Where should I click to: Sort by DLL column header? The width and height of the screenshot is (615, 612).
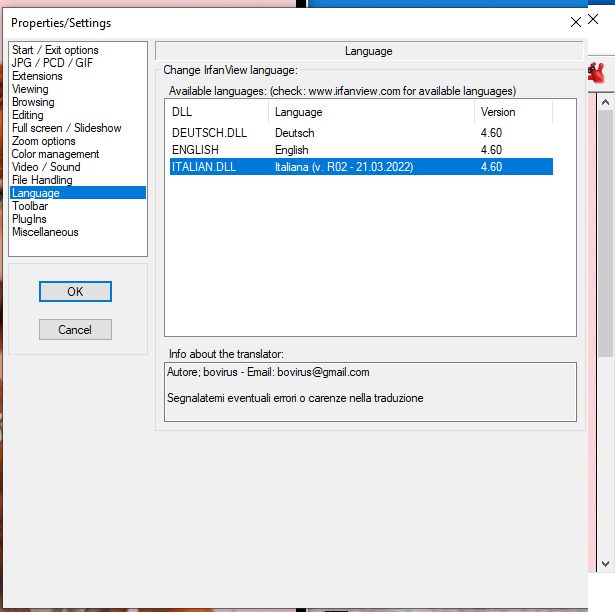[217, 112]
